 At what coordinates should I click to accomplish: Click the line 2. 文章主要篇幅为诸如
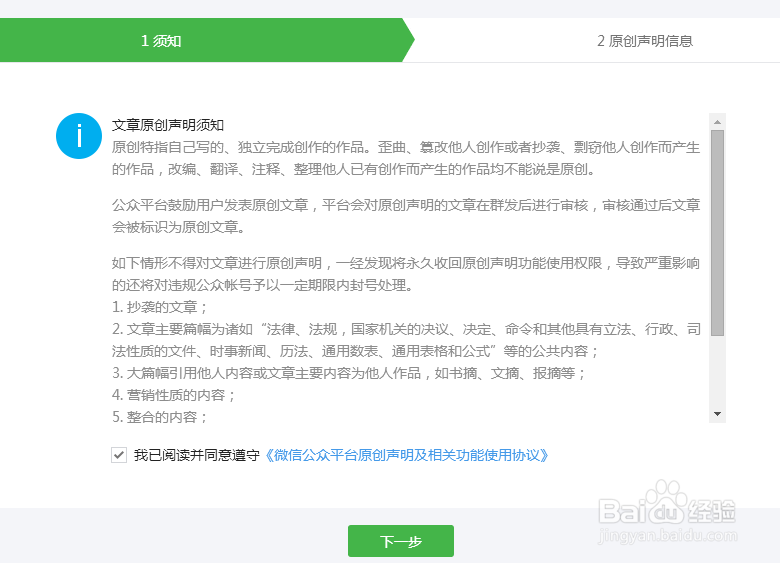tap(406, 340)
